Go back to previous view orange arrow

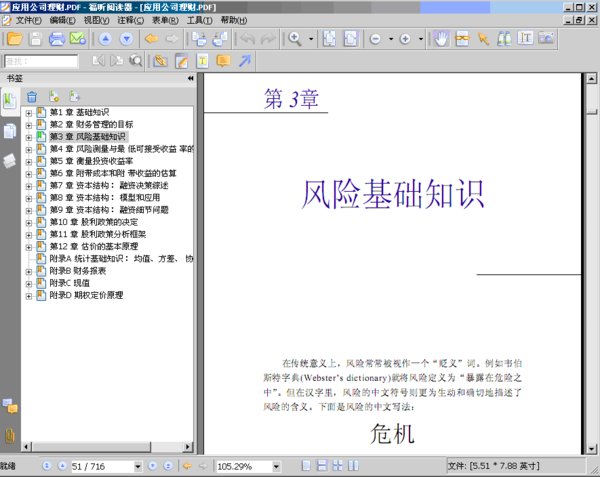(x=152, y=39)
